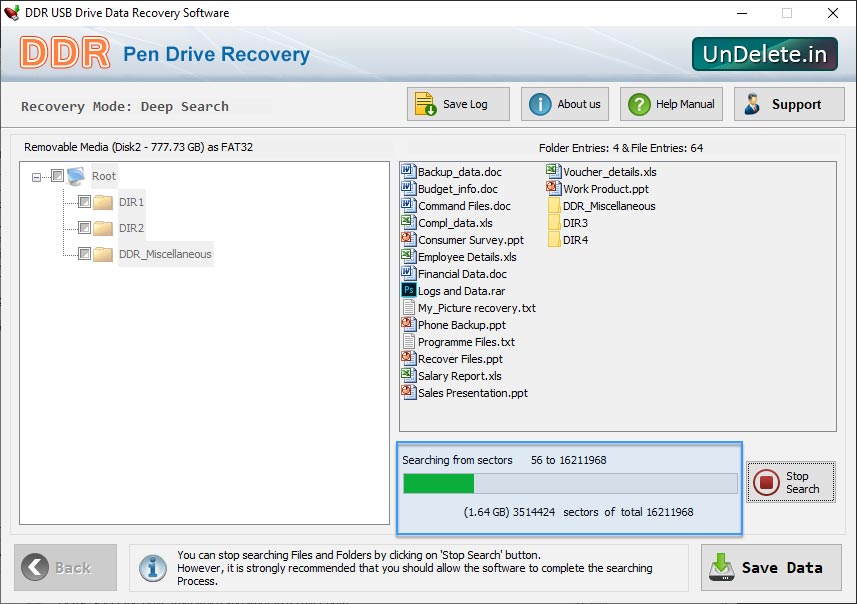Click the Voucher_details.xls file icon
Viewport: 857px width, 604px height.
(554, 171)
